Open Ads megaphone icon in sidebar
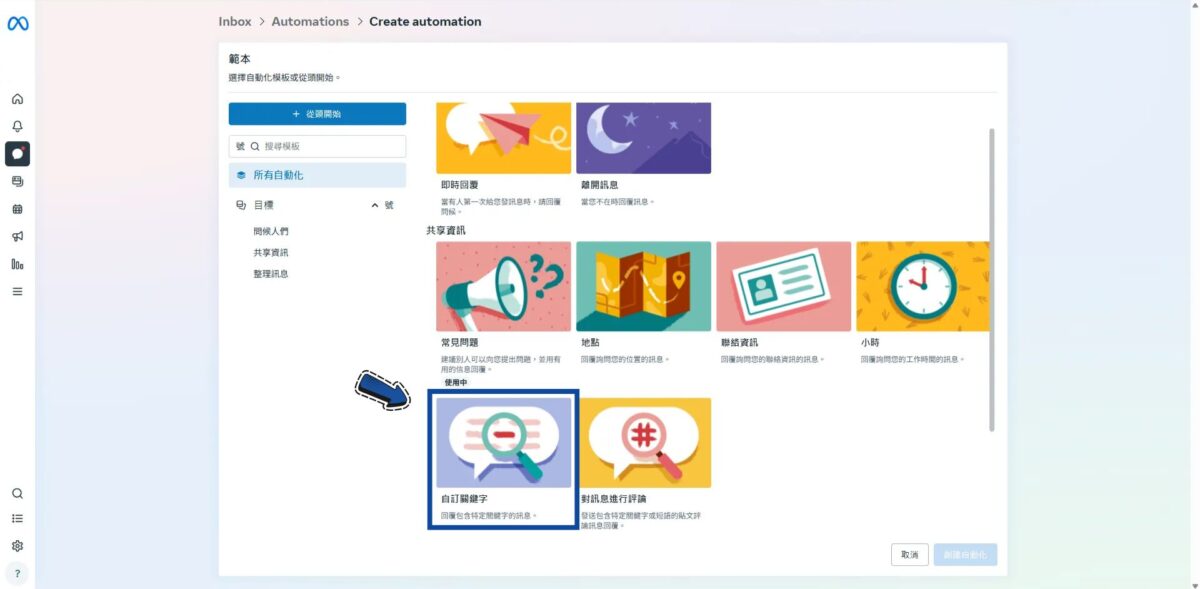The height and width of the screenshot is (589, 1200). 17,236
